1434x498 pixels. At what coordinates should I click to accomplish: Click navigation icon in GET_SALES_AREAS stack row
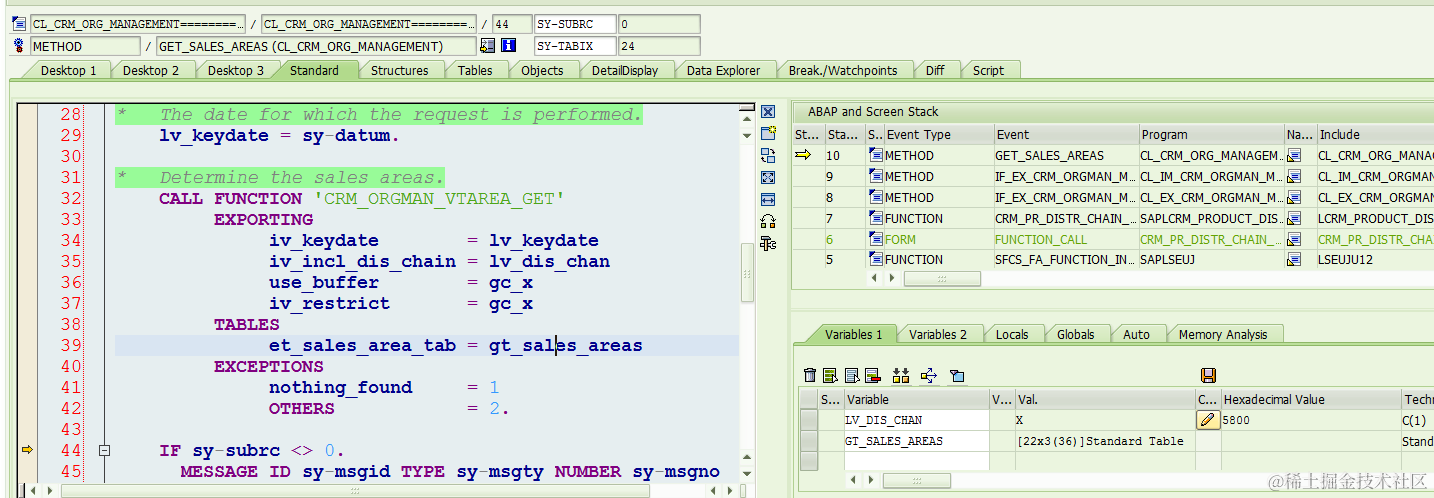pos(1294,155)
